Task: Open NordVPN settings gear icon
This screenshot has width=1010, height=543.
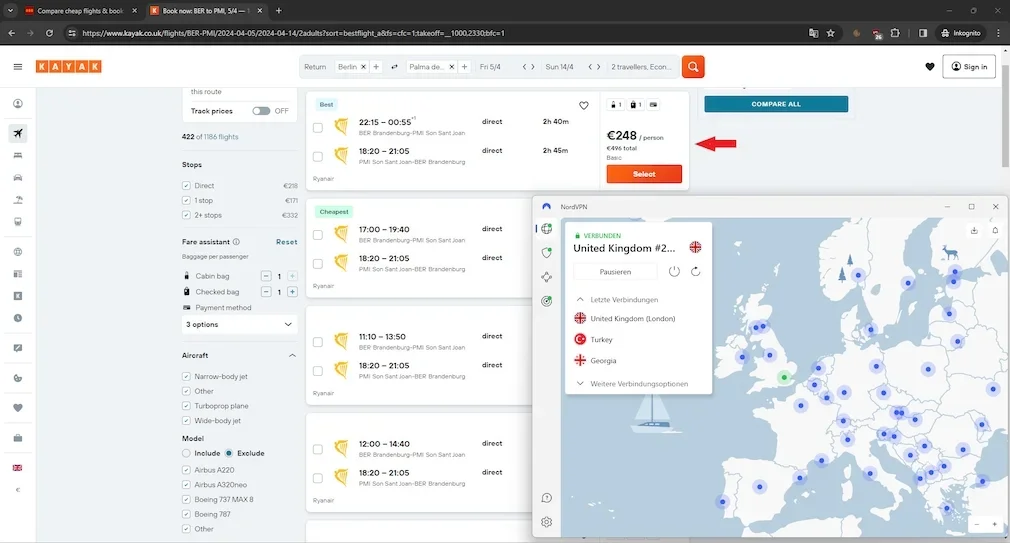Action: [547, 522]
